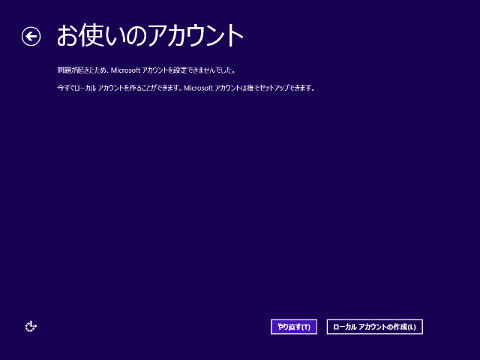The height and width of the screenshot is (360, 480).
Task: Choose the outlined local account creation button
Action: coord(375,327)
